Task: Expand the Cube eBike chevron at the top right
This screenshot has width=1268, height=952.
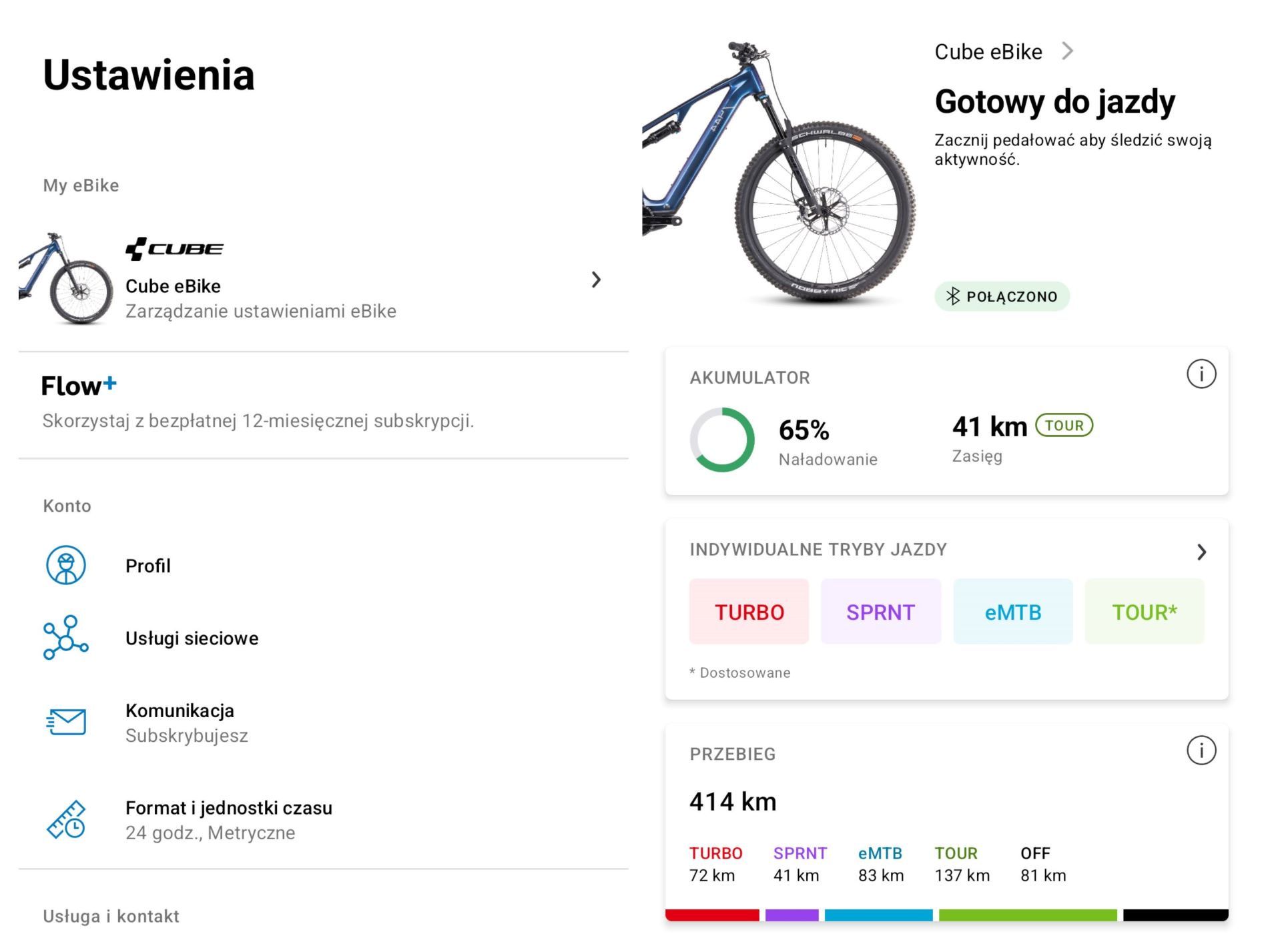Action: 1068,51
